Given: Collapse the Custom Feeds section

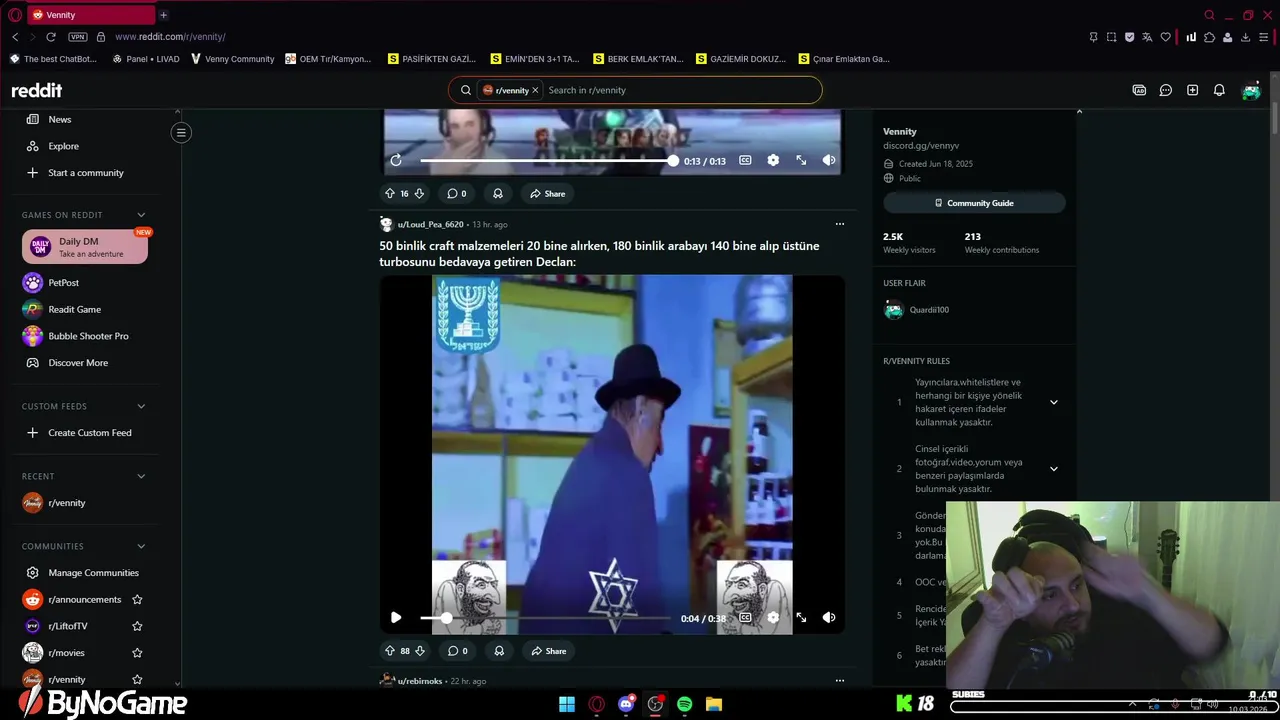Looking at the screenshot, I should (141, 406).
